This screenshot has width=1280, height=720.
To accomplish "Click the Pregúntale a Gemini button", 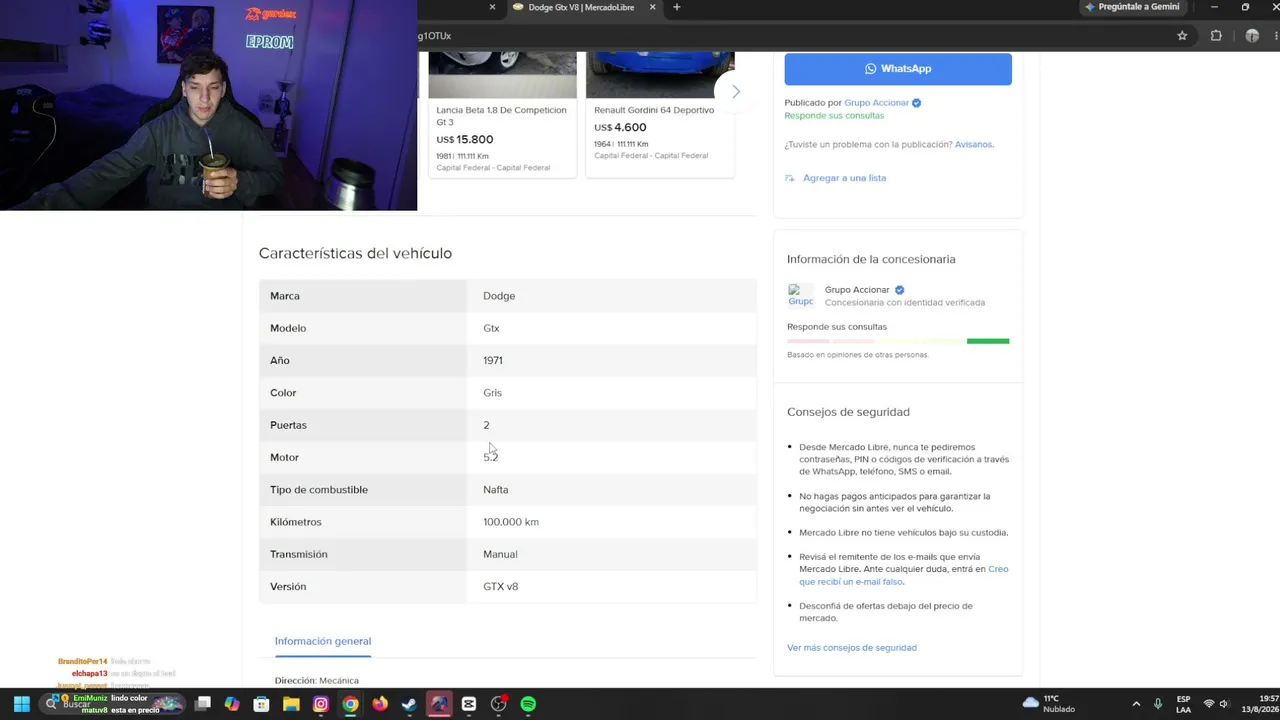I will 1133,7.
